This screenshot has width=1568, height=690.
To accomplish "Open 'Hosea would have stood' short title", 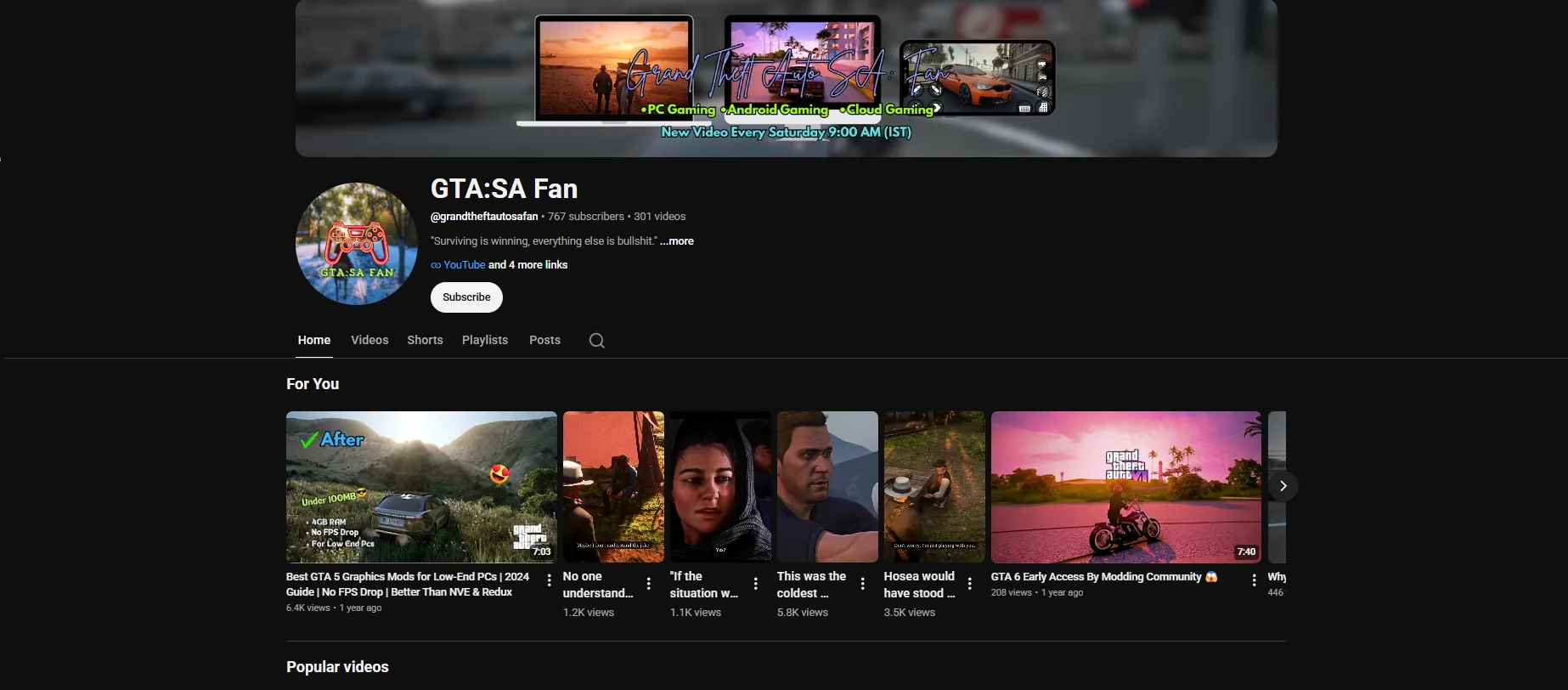I will (920, 585).
